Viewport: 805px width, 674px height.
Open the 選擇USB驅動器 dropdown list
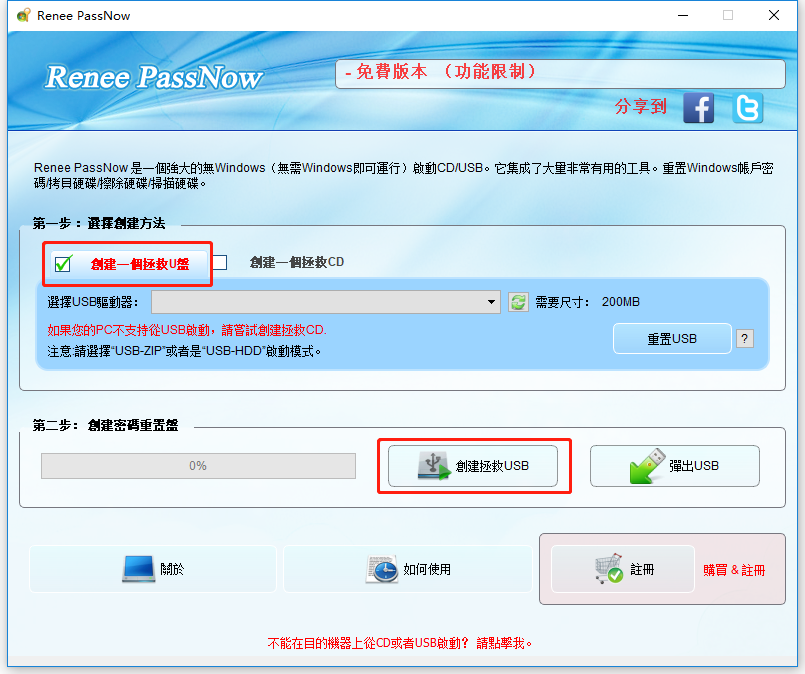pyautogui.click(x=325, y=302)
